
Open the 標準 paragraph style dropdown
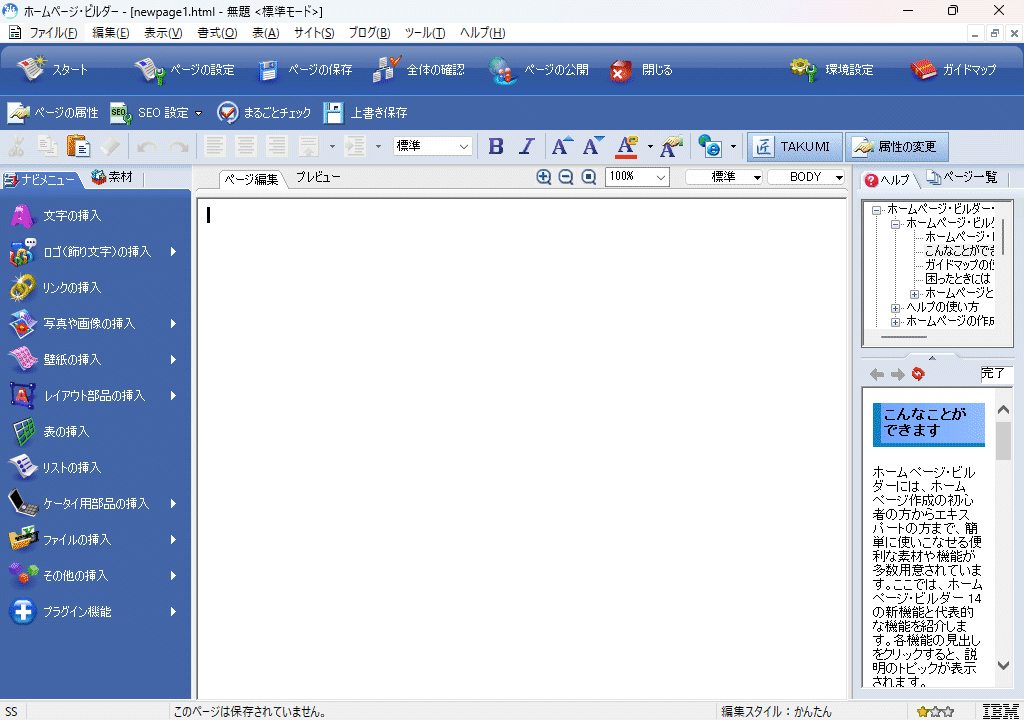point(433,147)
